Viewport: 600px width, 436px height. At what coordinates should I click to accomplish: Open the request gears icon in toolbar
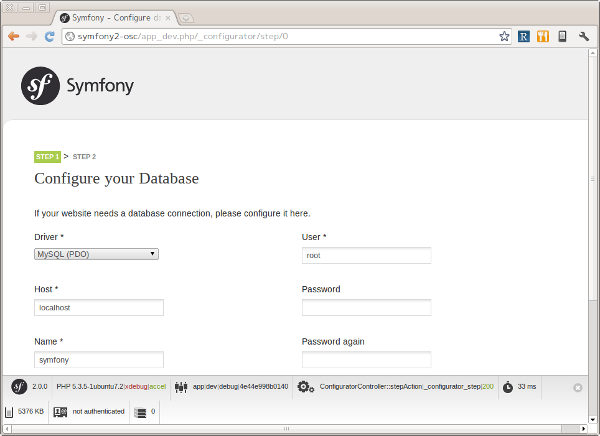(306, 387)
